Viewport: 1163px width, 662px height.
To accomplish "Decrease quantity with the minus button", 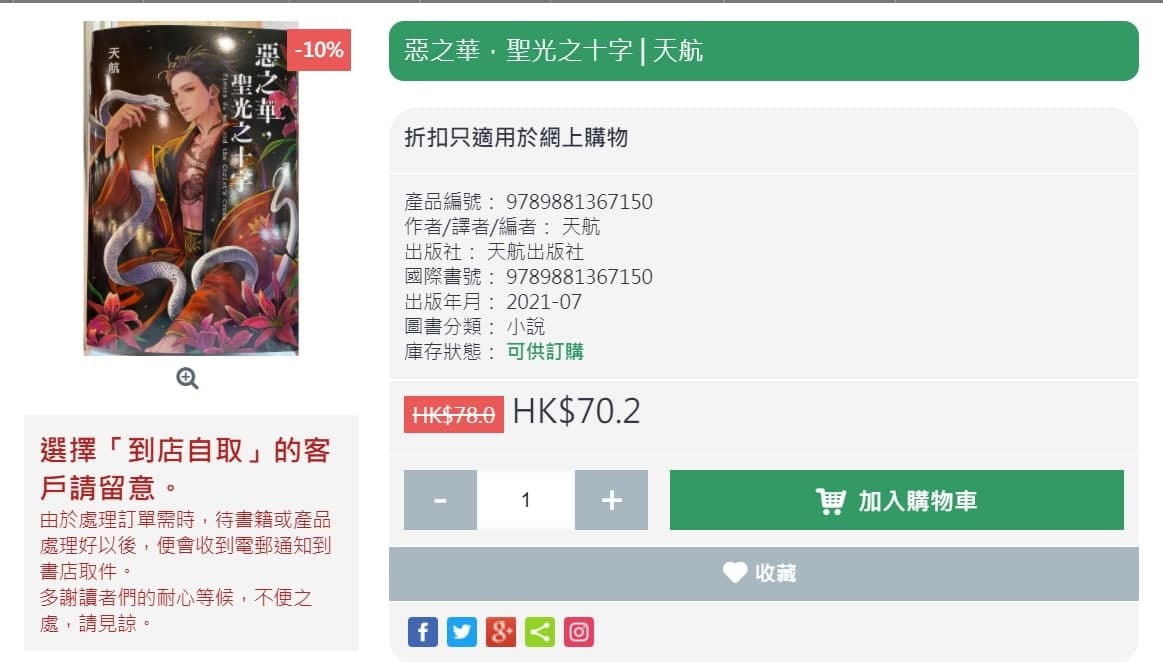I will coord(441,500).
